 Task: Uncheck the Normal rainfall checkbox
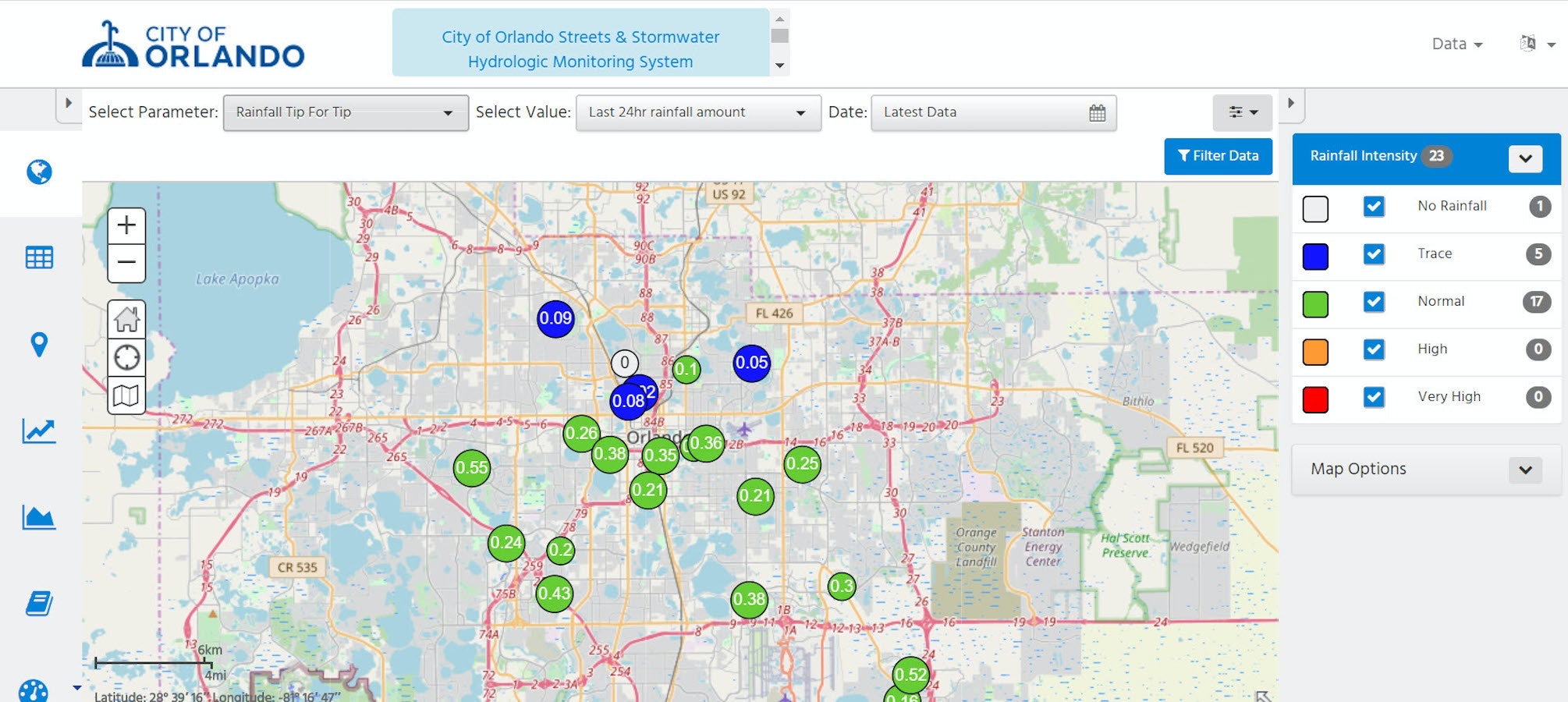(1374, 301)
